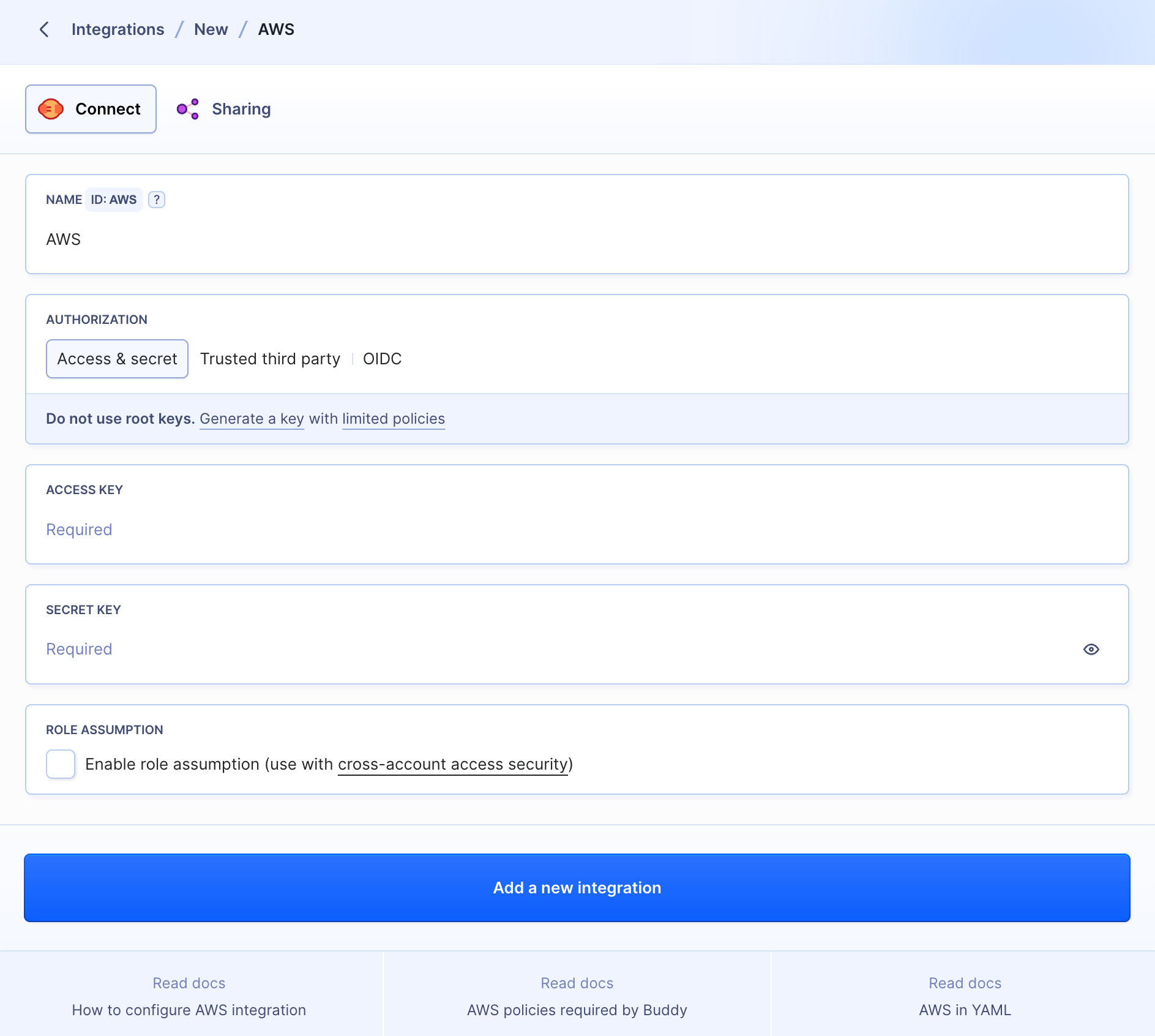Screen dimensions: 1155x1036
Task: Click the ID: AWS badge
Action: click(x=114, y=200)
